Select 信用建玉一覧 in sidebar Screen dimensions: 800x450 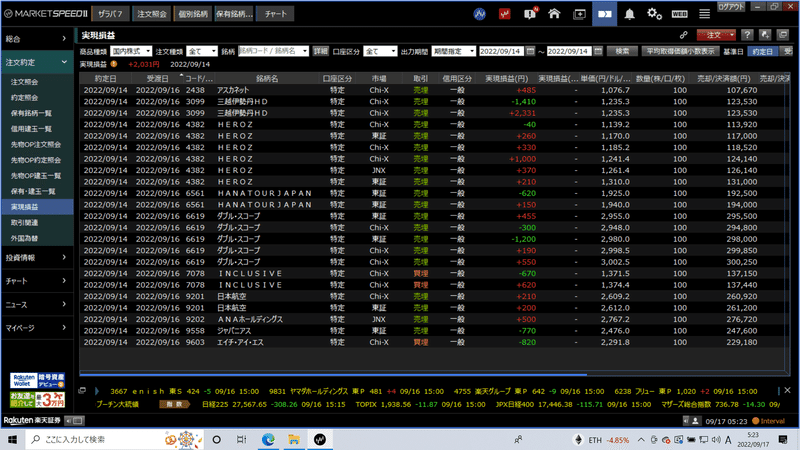[x=31, y=129]
